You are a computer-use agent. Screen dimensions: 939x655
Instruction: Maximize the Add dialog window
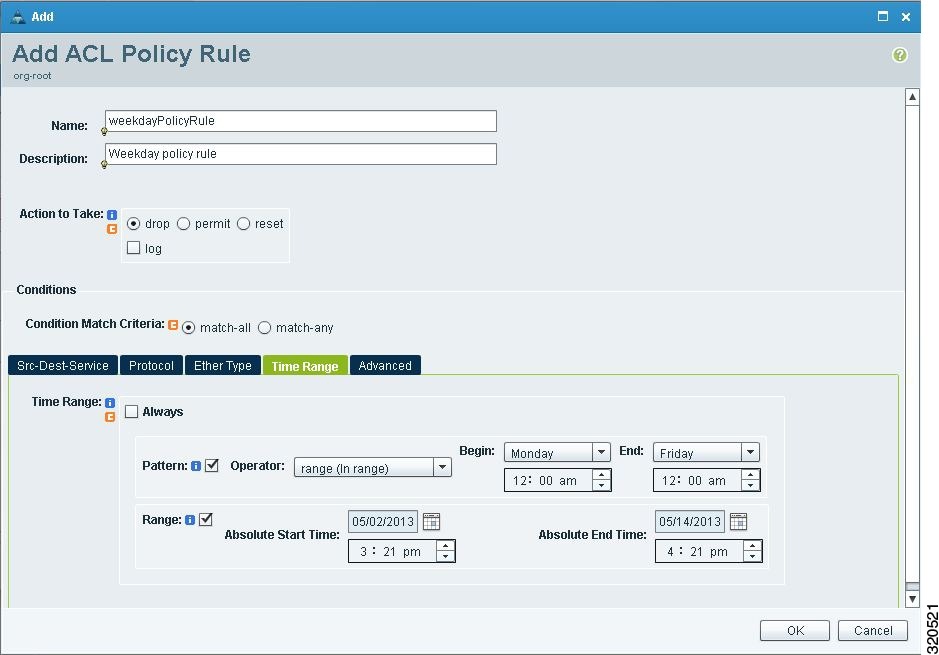pos(883,16)
